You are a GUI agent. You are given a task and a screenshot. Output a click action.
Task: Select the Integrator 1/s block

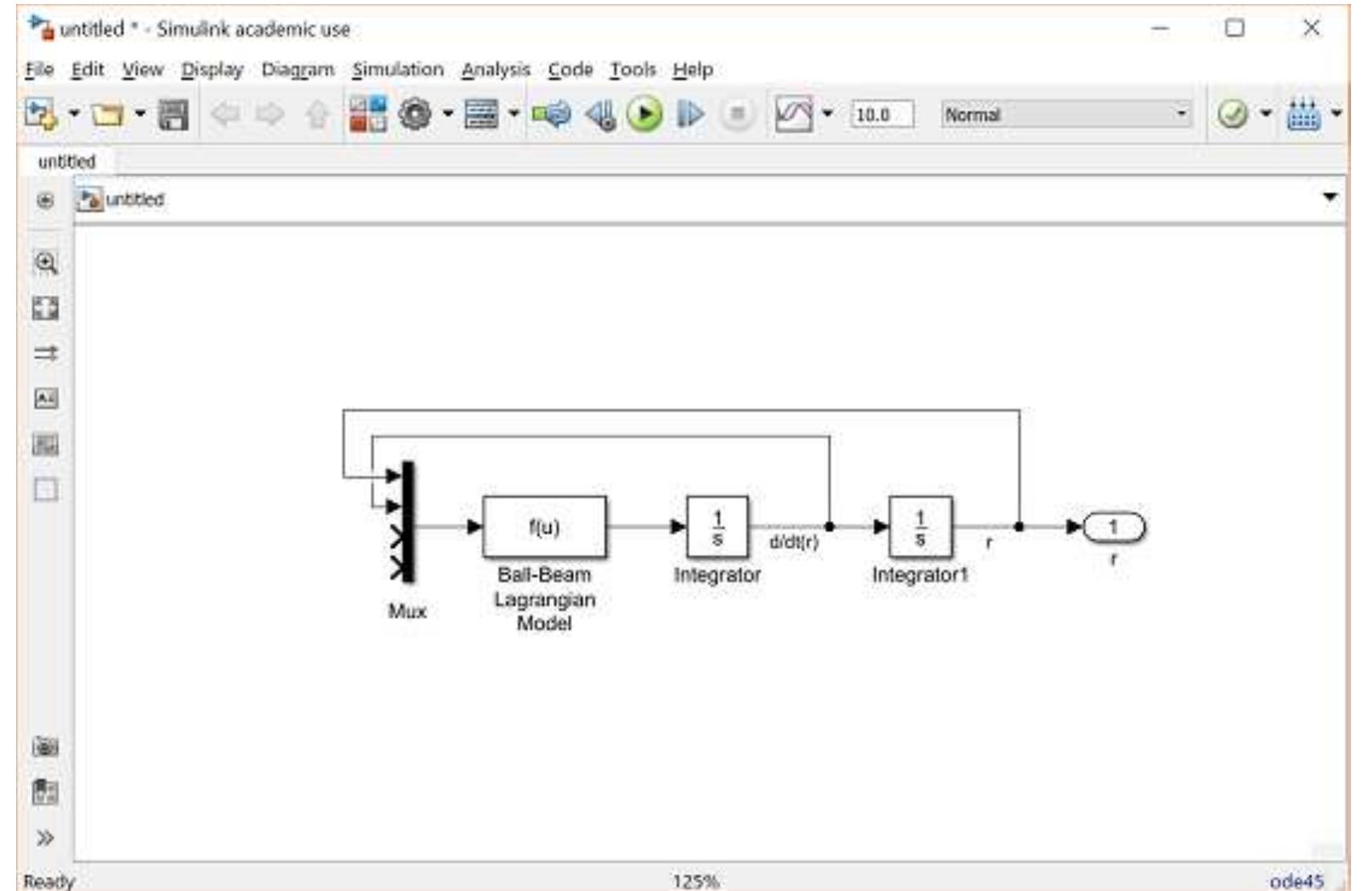coord(717,527)
